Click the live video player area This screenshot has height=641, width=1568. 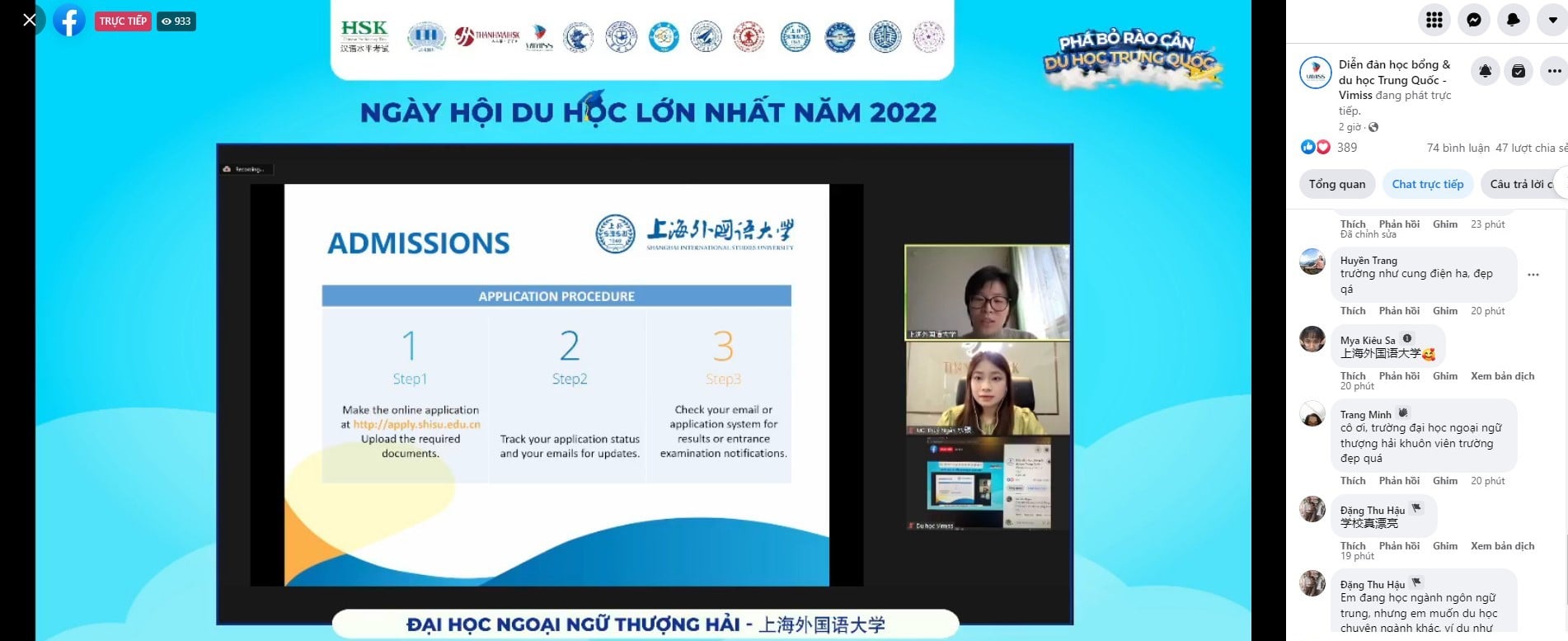tap(643, 320)
